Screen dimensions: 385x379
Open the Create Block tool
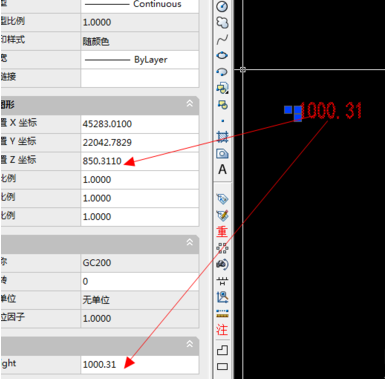click(x=222, y=105)
